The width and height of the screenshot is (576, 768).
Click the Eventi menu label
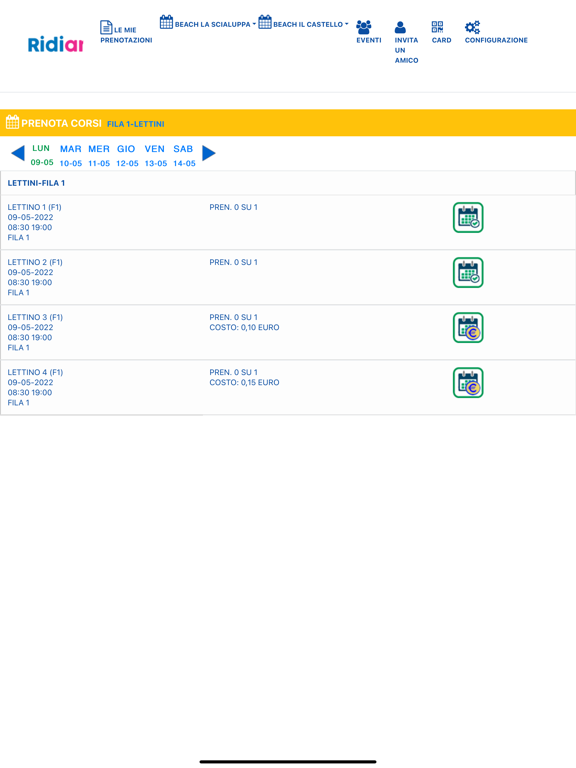tap(369, 40)
